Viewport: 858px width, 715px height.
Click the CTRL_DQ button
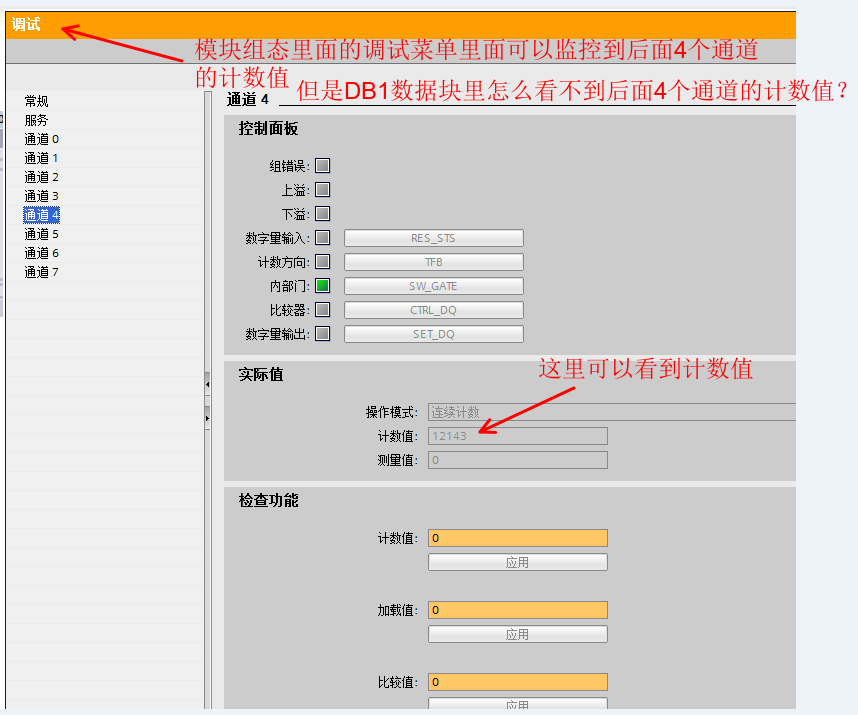[x=433, y=310]
